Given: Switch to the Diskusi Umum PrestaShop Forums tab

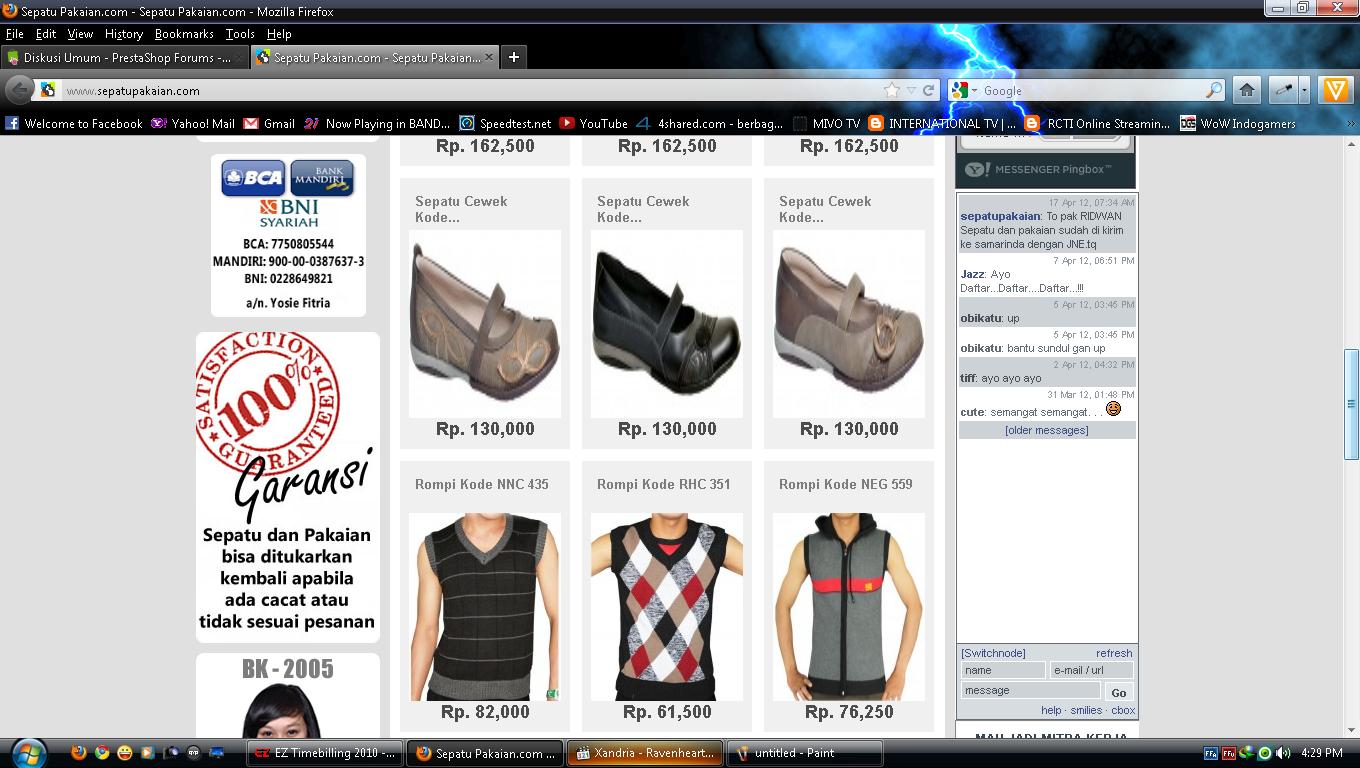Looking at the screenshot, I should click(124, 57).
